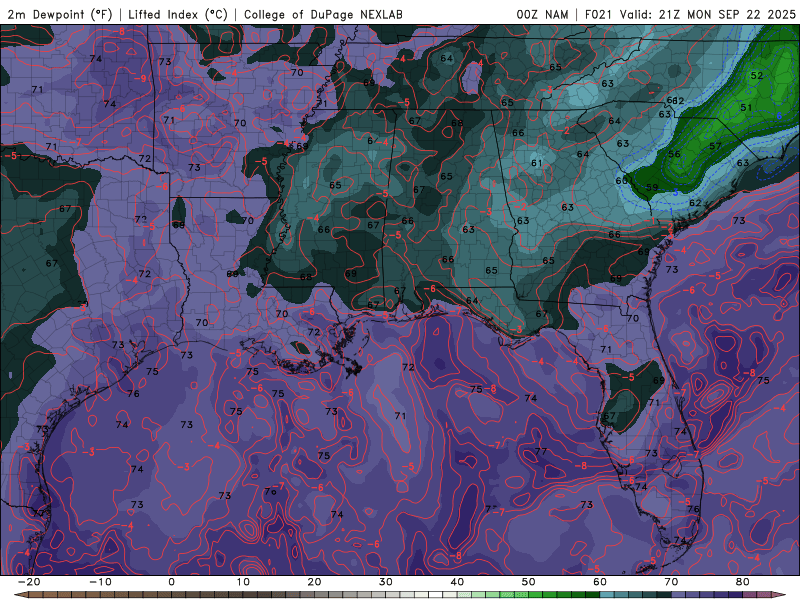Click the -20 label on the color scale
This screenshot has width=800, height=600.
pyautogui.click(x=29, y=582)
